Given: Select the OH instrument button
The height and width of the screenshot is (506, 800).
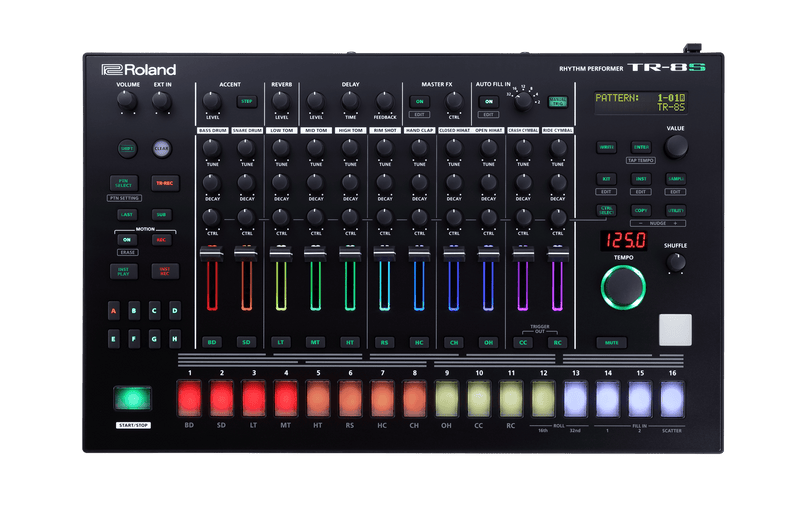Looking at the screenshot, I should [x=488, y=342].
